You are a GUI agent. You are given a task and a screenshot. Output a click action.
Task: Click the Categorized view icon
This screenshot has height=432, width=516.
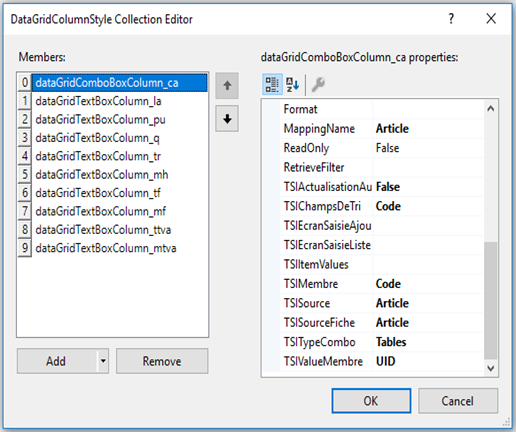click(x=272, y=84)
